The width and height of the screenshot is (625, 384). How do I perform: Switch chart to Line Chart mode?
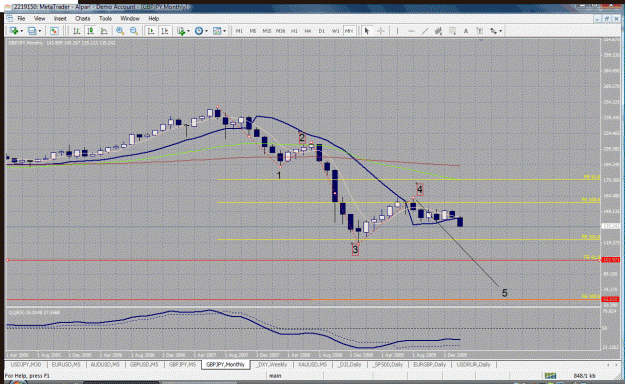[x=104, y=31]
